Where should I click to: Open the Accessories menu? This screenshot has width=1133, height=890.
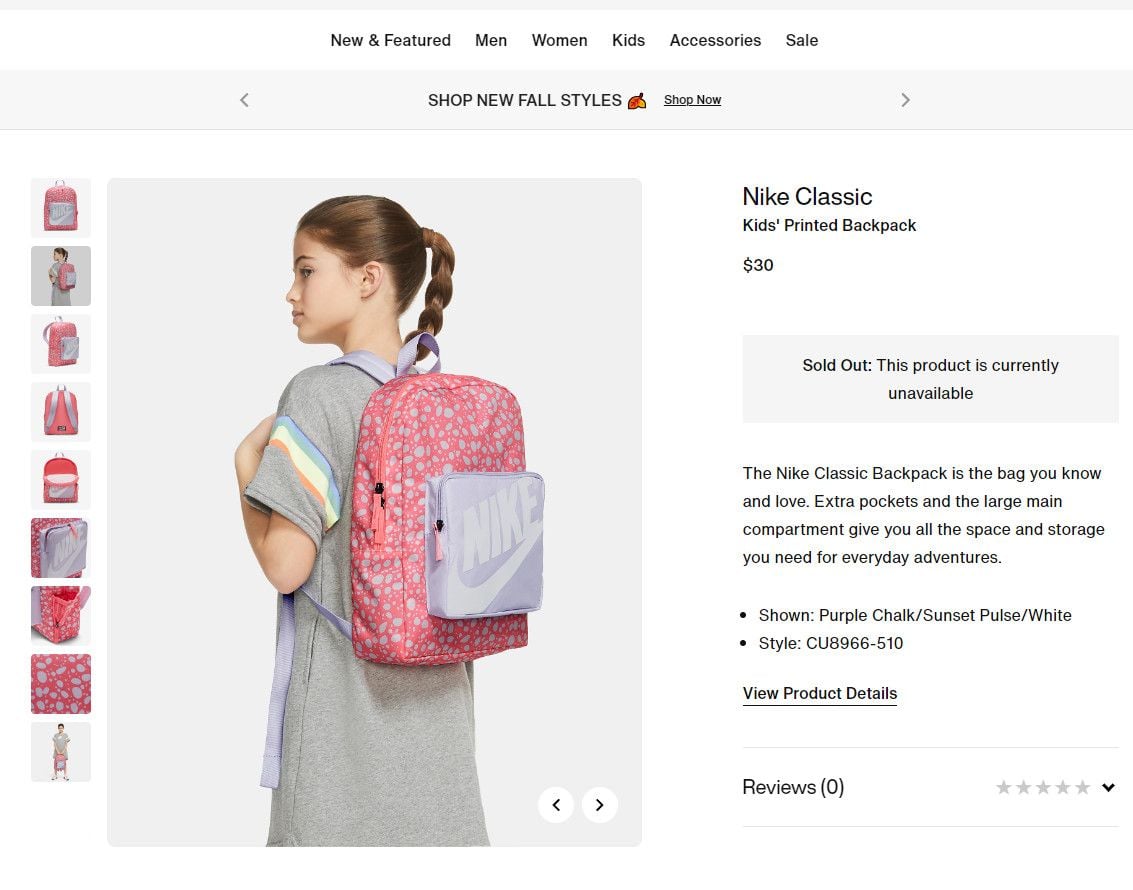[715, 40]
